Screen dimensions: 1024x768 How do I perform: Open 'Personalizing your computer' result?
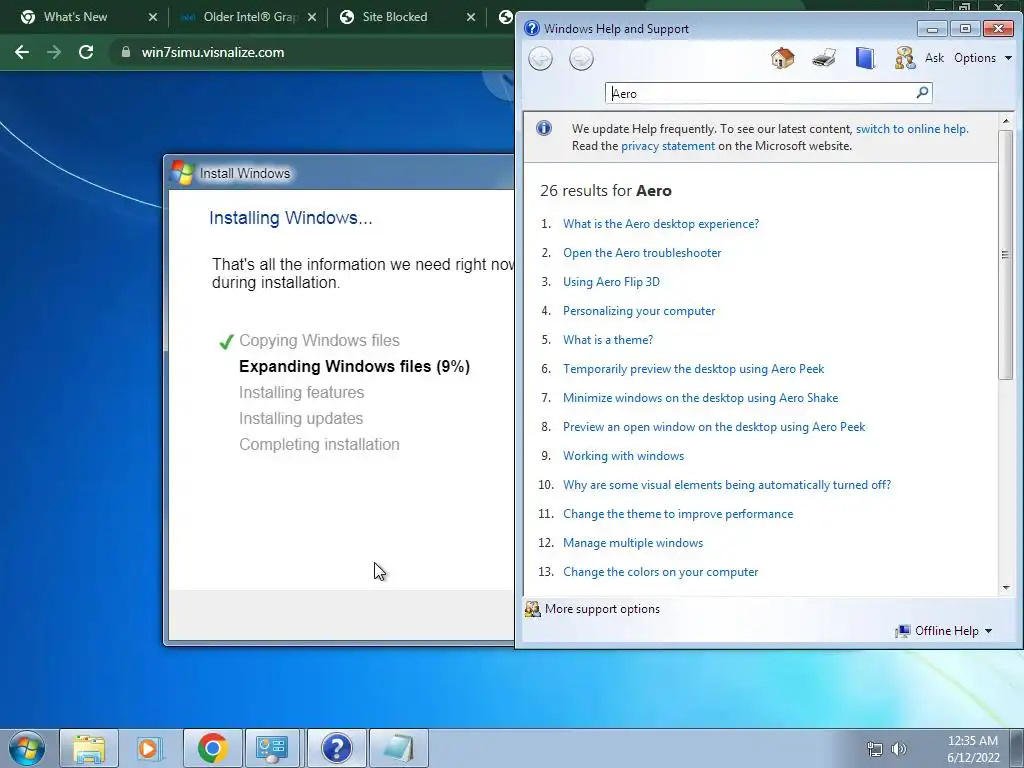coord(639,311)
